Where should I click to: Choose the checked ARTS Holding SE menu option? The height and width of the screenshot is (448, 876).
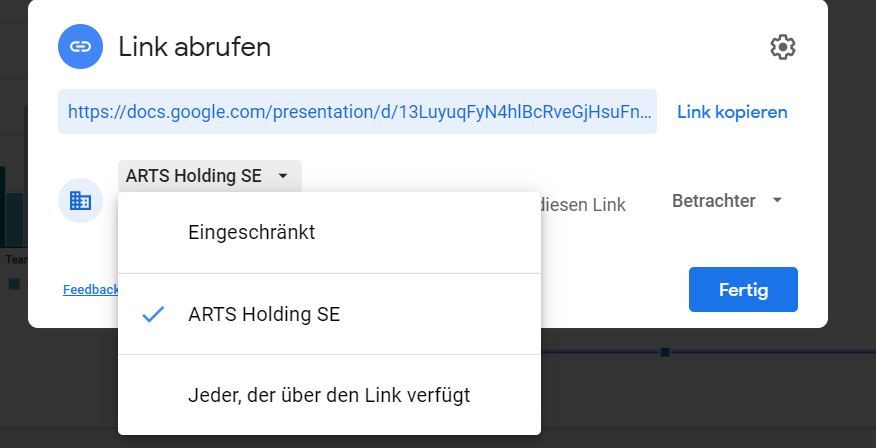tap(264, 314)
